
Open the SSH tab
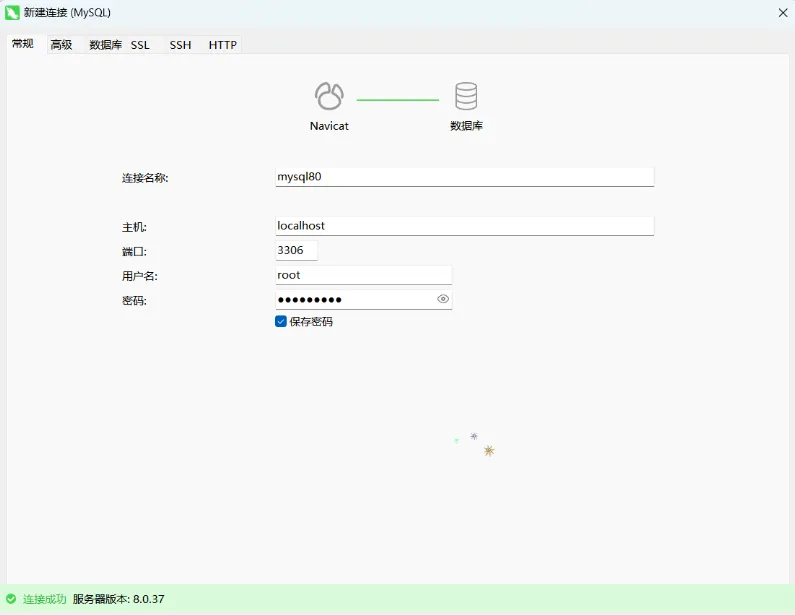coord(180,45)
